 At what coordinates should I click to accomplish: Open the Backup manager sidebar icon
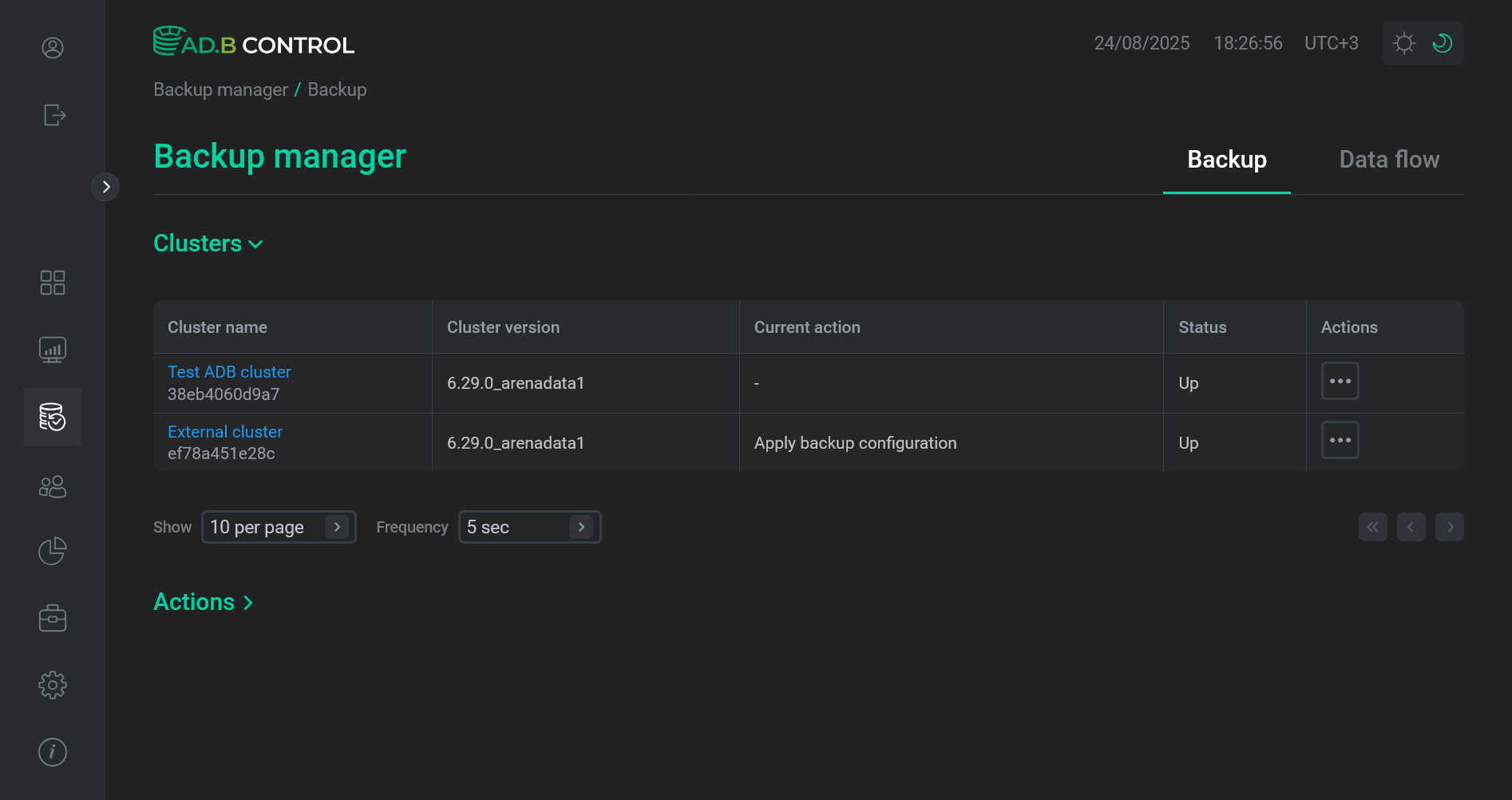[52, 416]
